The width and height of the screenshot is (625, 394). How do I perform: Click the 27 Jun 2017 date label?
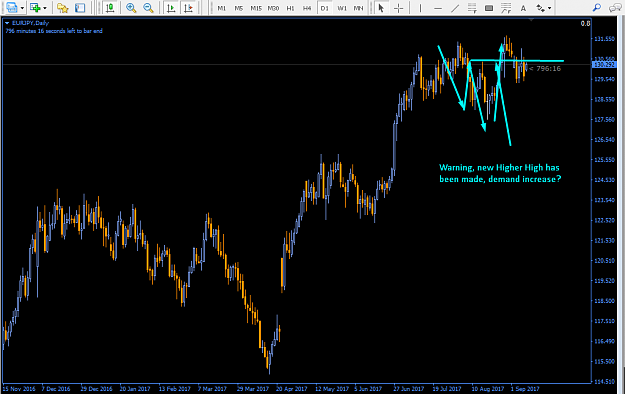[409, 388]
